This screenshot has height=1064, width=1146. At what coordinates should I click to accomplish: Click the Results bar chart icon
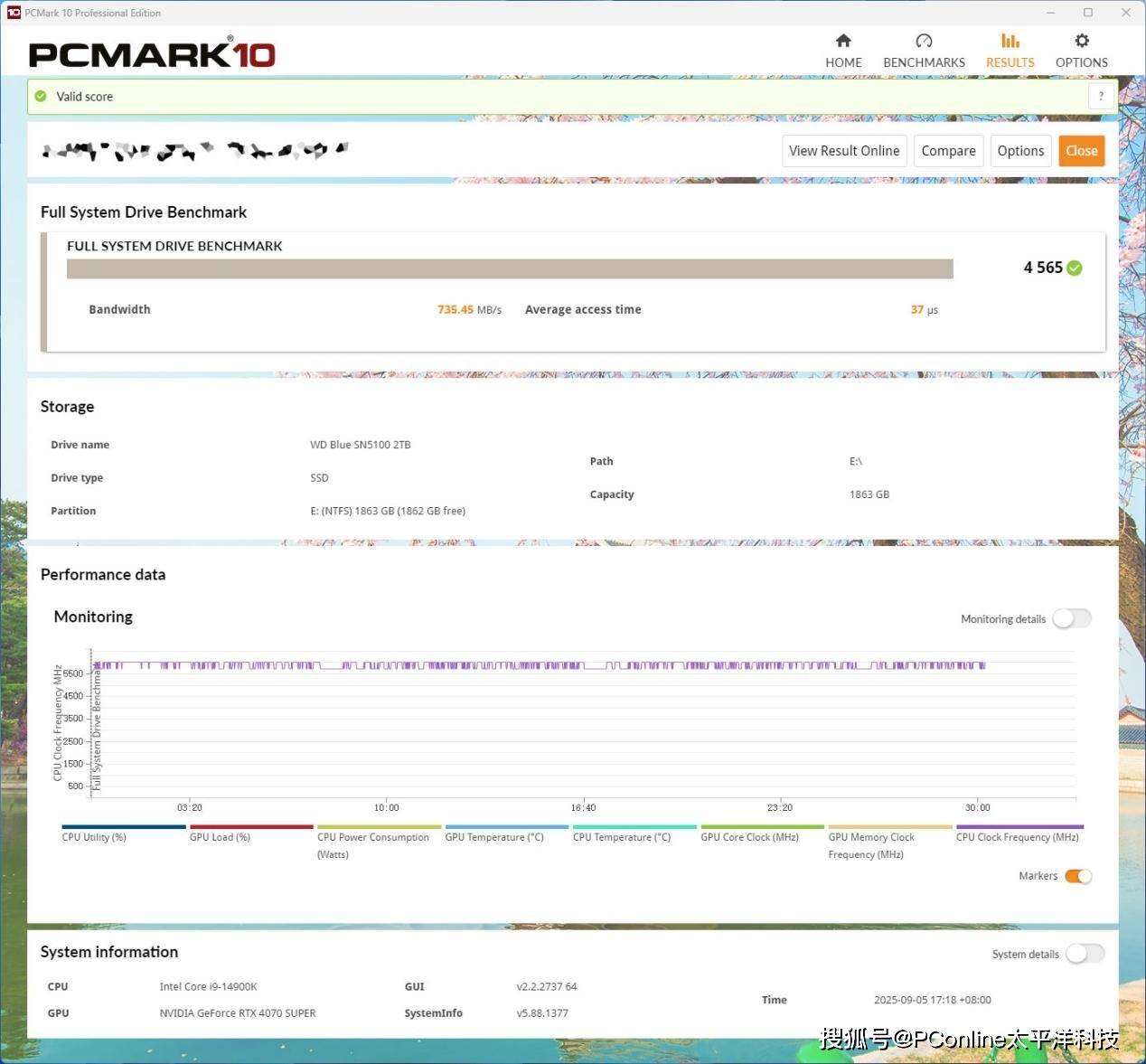(x=1010, y=41)
